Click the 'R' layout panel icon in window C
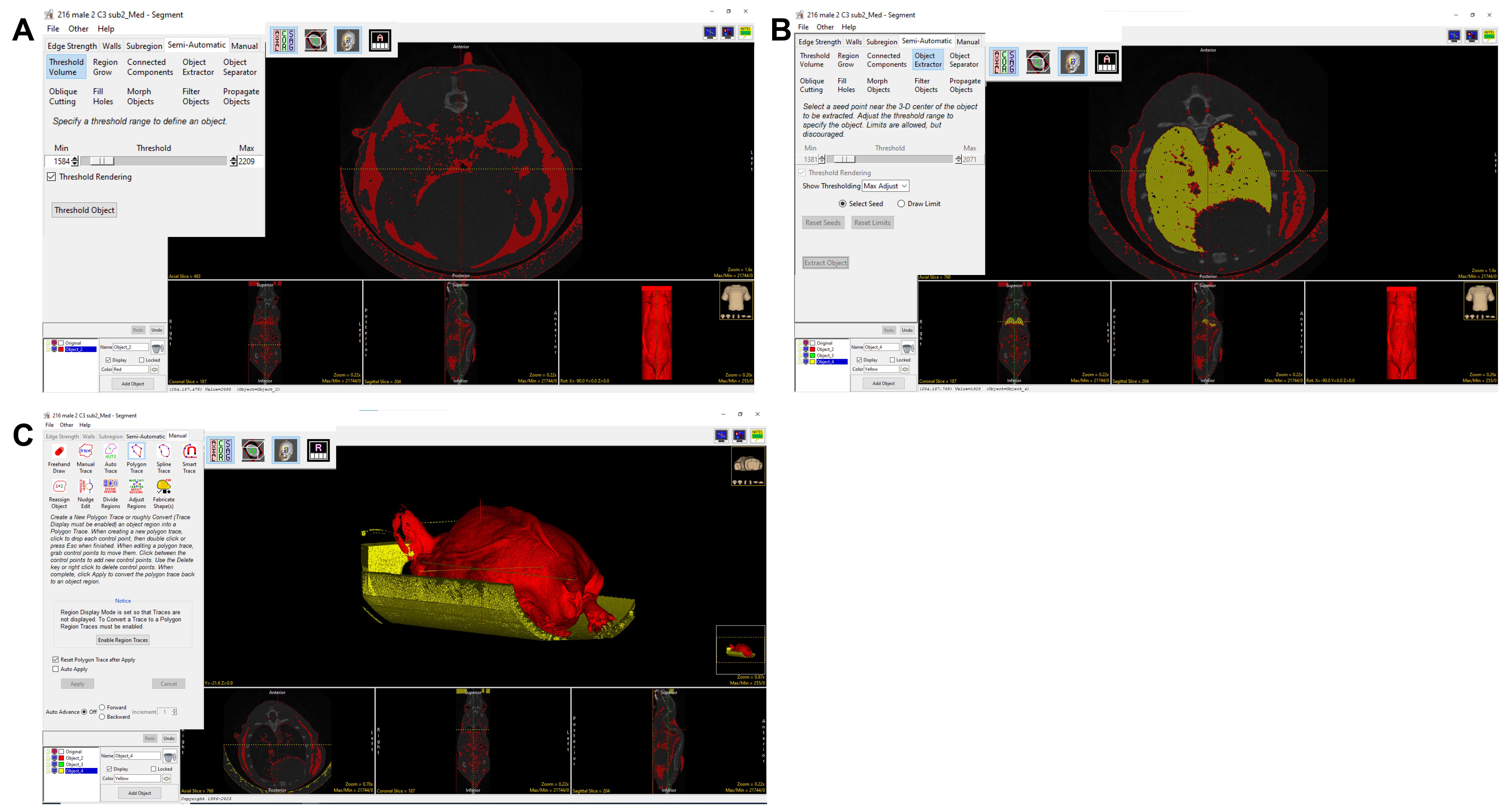Viewport: 1511px width, 812px height. tap(318, 450)
